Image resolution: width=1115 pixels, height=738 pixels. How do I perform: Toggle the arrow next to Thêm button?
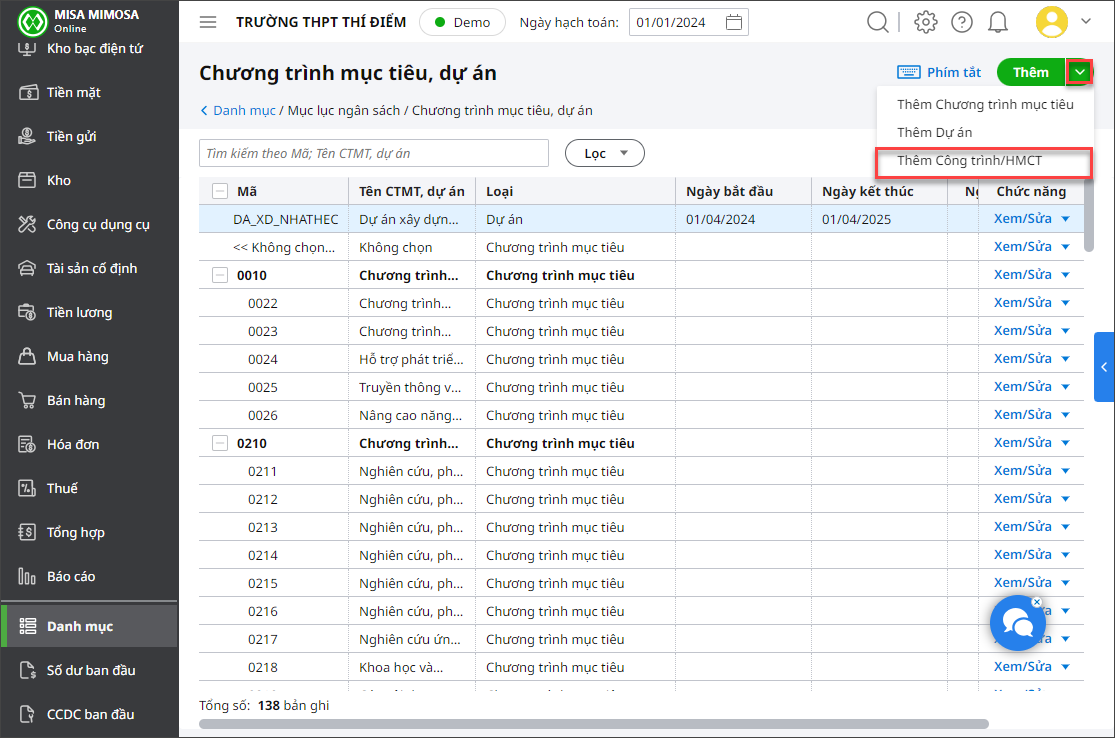pyautogui.click(x=1079, y=72)
